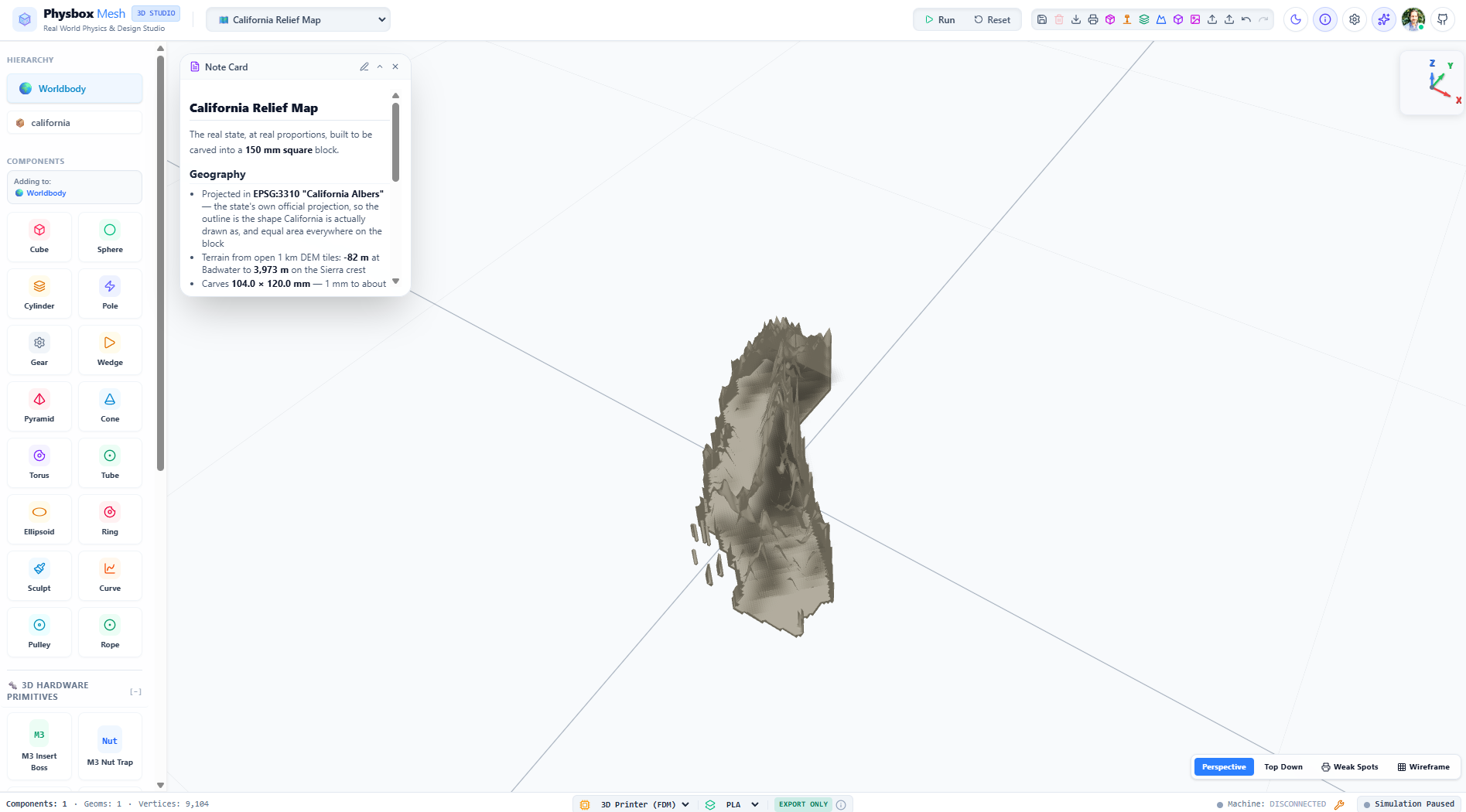Switch to Perspective view
Viewport: 1466px width, 812px height.
point(1224,767)
